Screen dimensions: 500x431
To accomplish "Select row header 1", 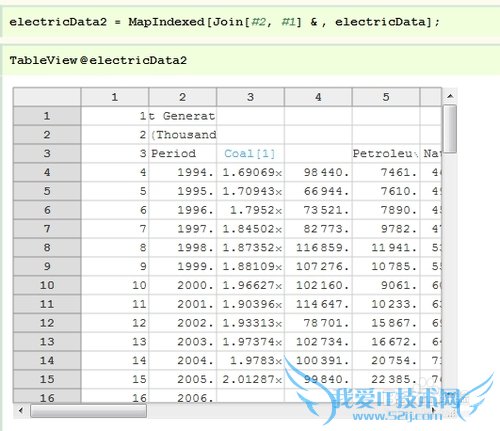I will [x=47, y=116].
